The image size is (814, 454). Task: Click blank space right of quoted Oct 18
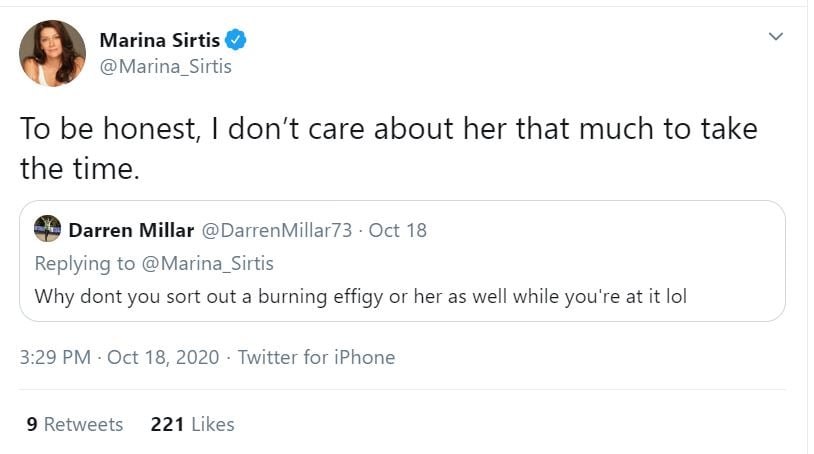click(600, 230)
